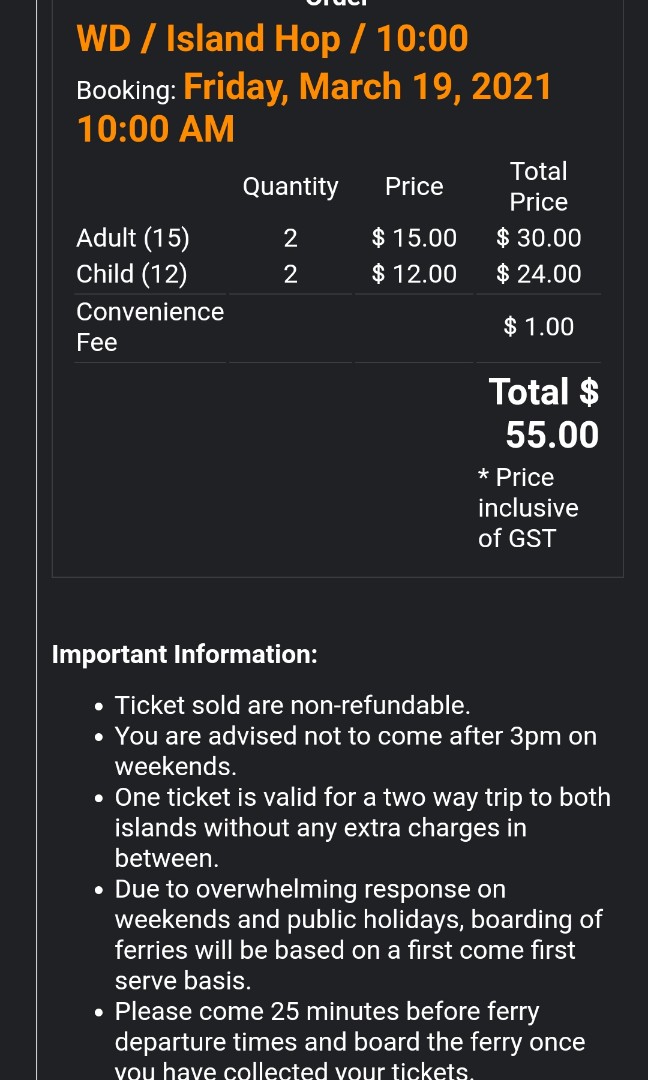Select the Child (12) row label
The width and height of the screenshot is (648, 1080).
(x=132, y=274)
